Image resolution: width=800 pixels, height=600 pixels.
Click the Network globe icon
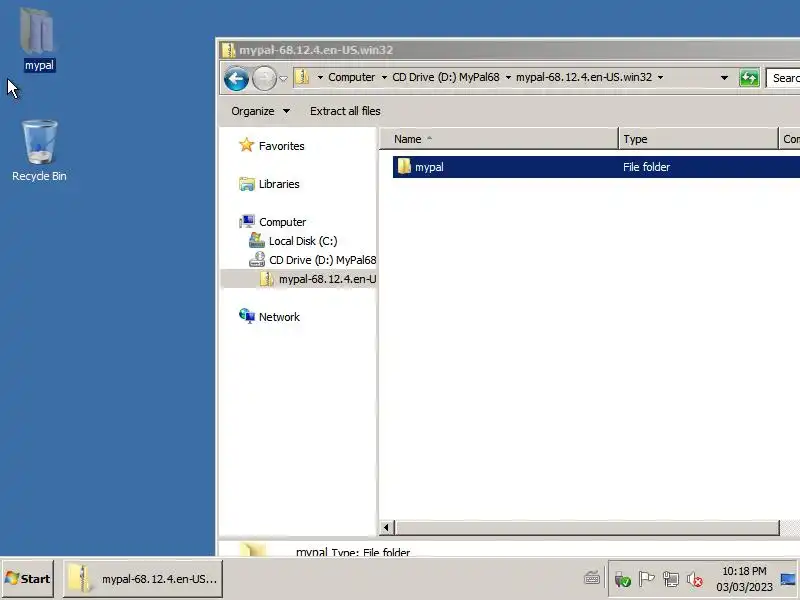(247, 316)
